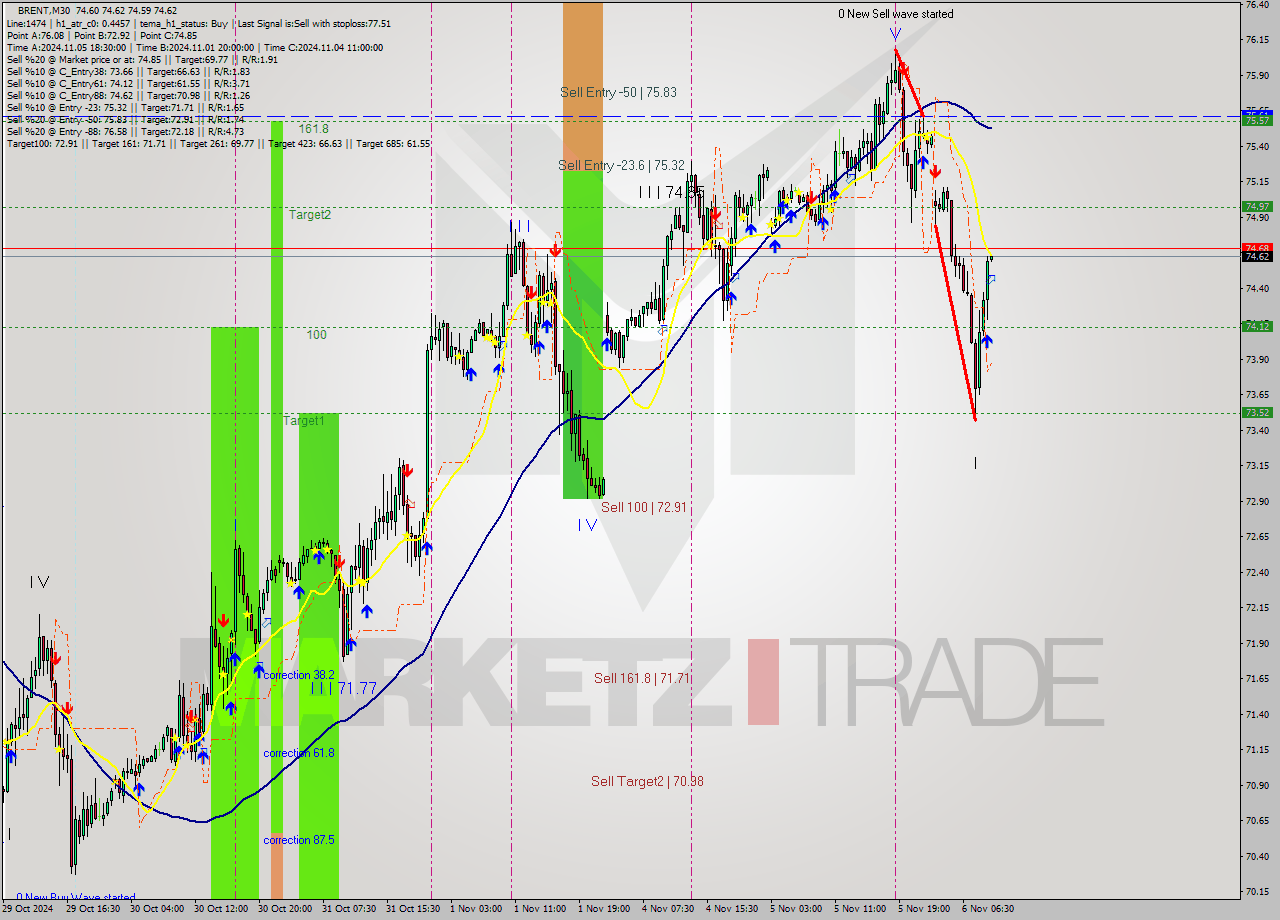
Task: Click the 'Last Signal is:Sell with stoploss:77.51' text
Action: [x=313, y=23]
